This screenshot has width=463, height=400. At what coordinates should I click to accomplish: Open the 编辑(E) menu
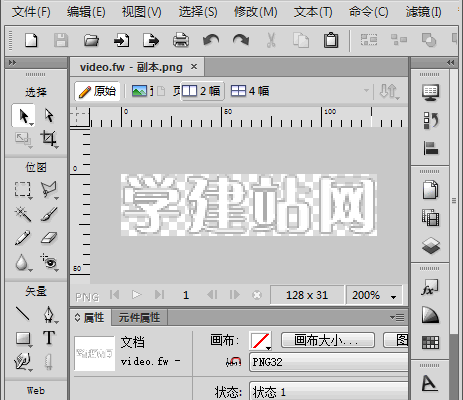point(86,12)
